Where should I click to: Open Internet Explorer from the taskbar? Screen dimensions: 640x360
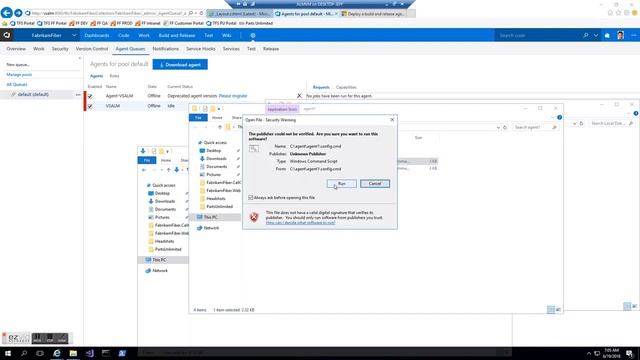point(57,353)
